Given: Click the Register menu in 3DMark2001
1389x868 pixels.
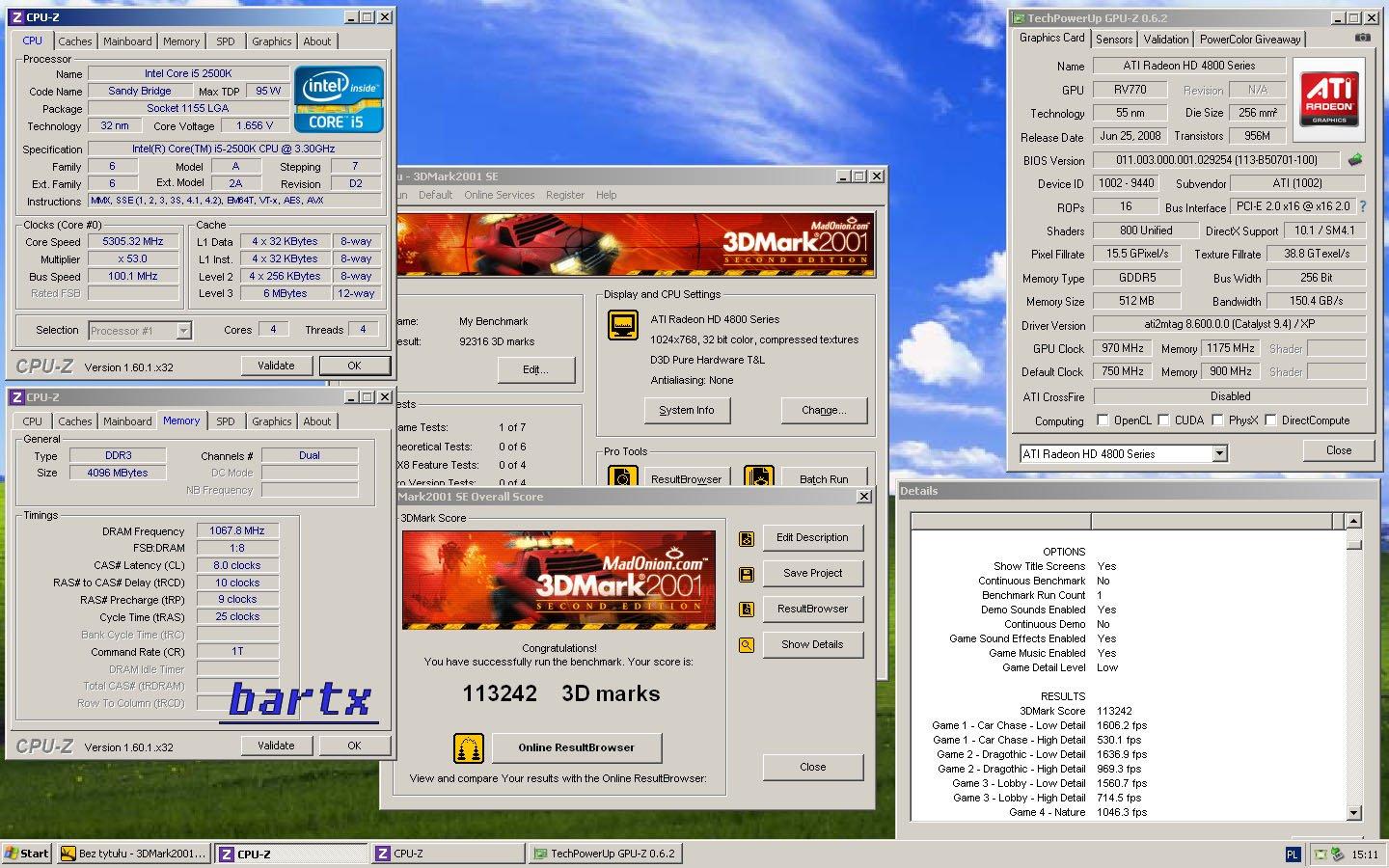Looking at the screenshot, I should [565, 195].
